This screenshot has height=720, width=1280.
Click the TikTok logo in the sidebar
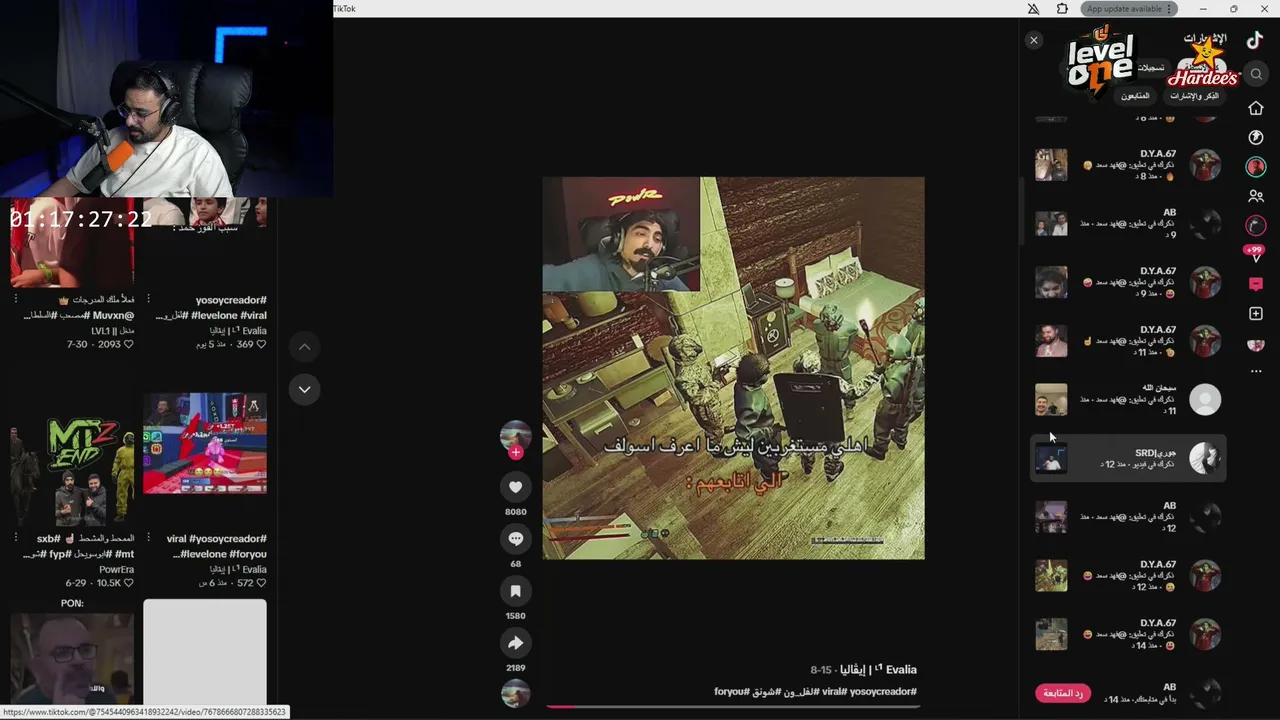(1255, 40)
